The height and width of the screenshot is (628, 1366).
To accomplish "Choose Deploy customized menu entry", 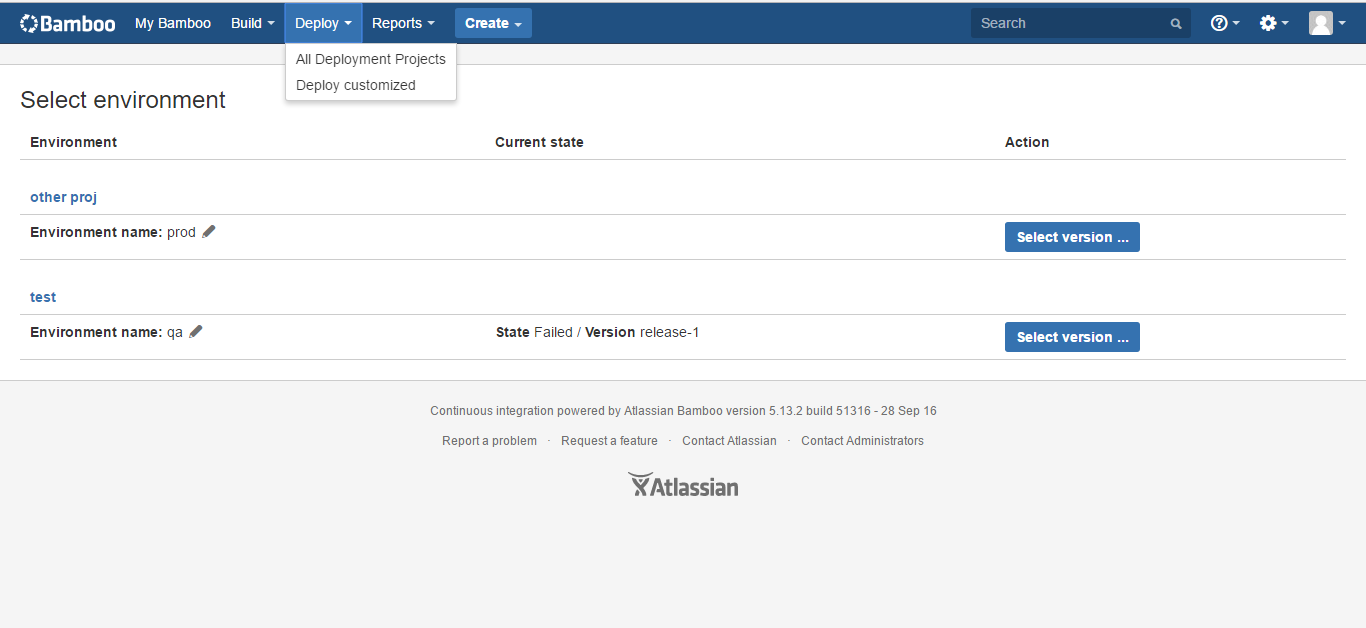I will [x=371, y=85].
